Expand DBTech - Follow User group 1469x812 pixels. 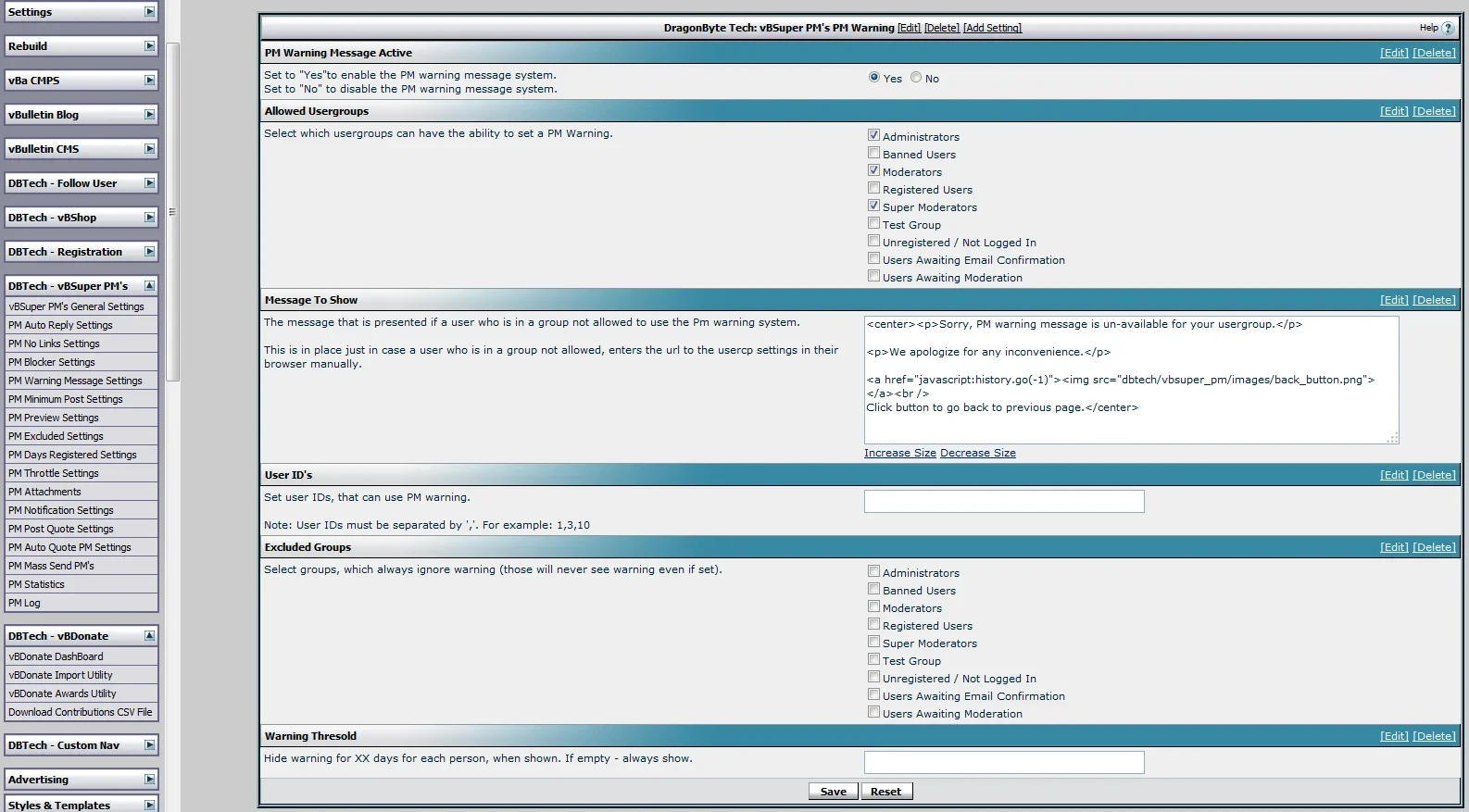pos(149,183)
